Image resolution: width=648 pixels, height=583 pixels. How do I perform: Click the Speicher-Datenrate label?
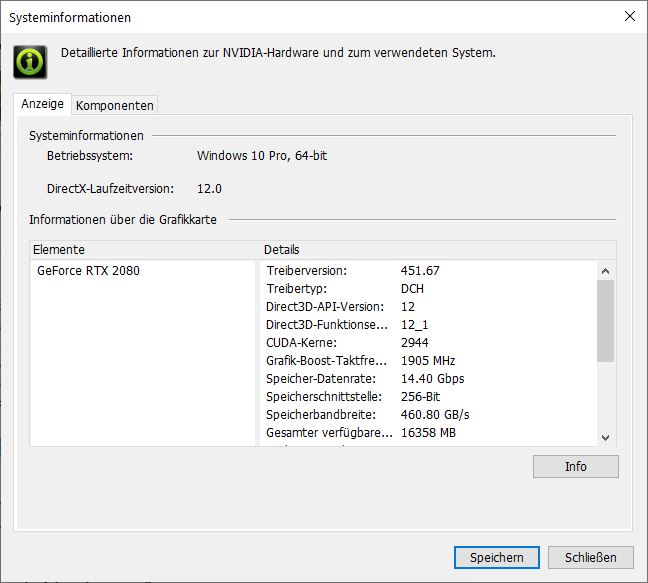[321, 378]
